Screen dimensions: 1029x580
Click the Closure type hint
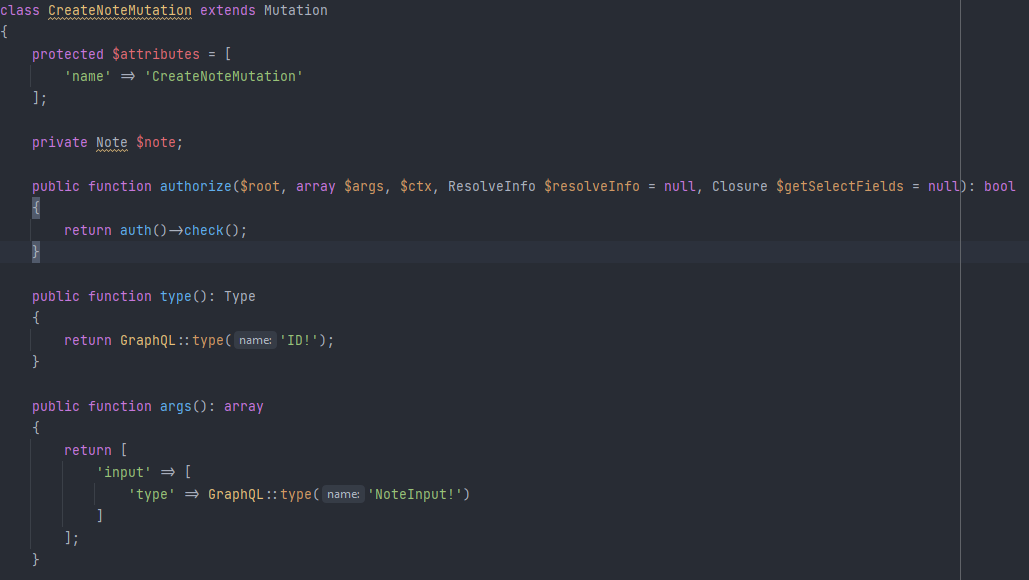click(x=740, y=186)
